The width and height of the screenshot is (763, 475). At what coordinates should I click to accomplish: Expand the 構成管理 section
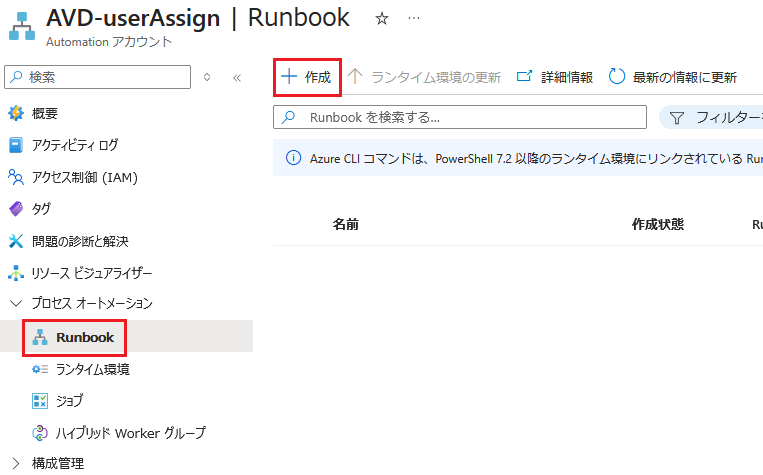[15, 463]
